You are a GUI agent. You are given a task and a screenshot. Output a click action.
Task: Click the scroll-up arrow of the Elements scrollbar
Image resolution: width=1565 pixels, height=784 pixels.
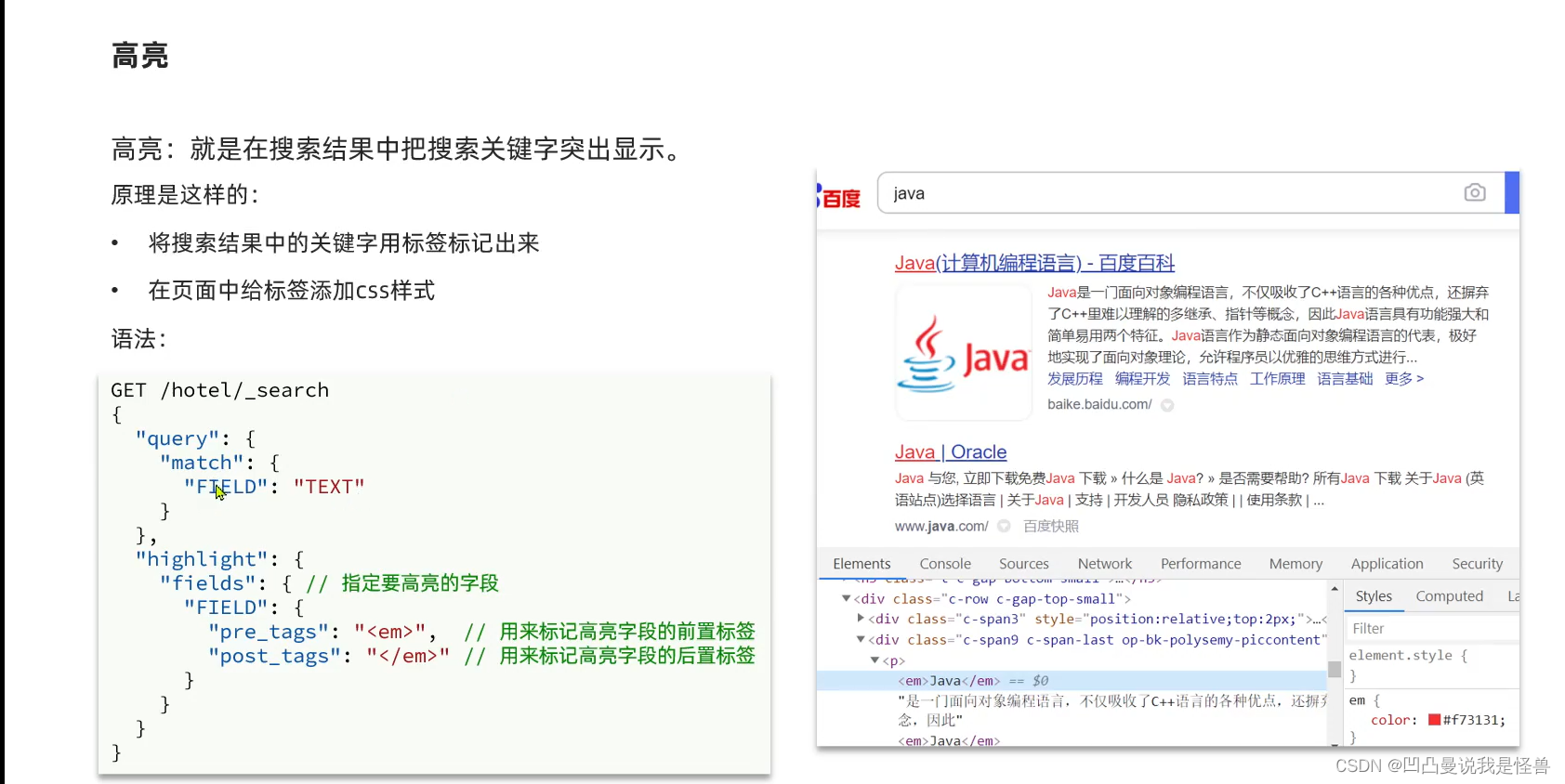1335,589
